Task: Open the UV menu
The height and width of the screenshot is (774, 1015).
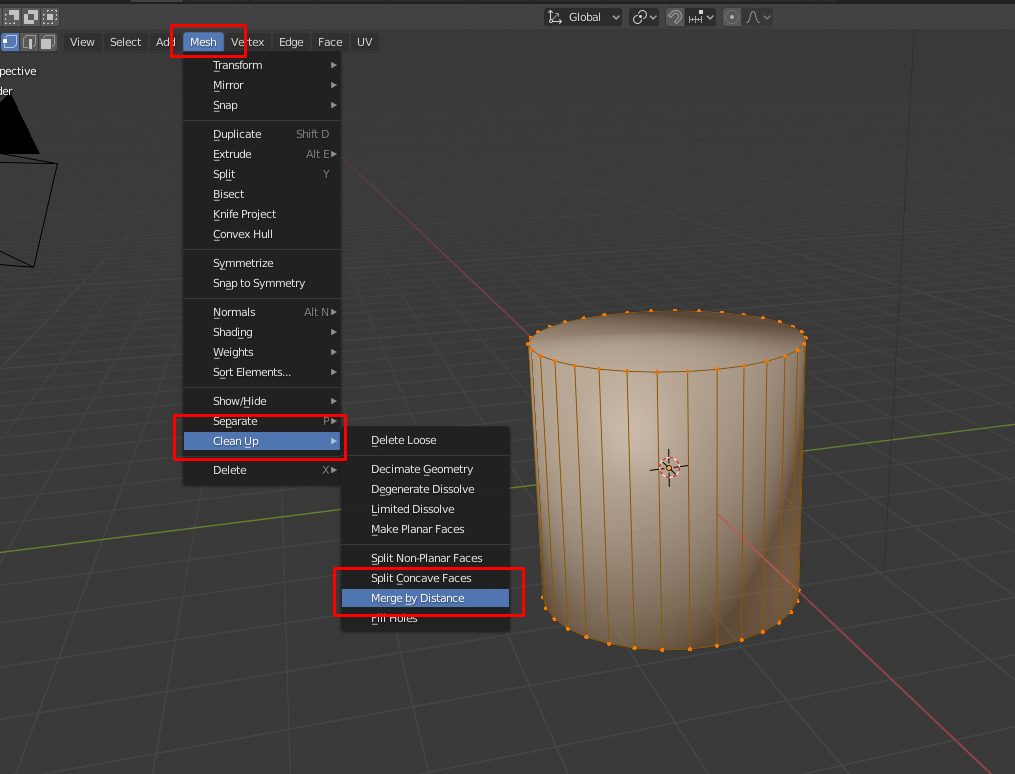Action: point(364,42)
